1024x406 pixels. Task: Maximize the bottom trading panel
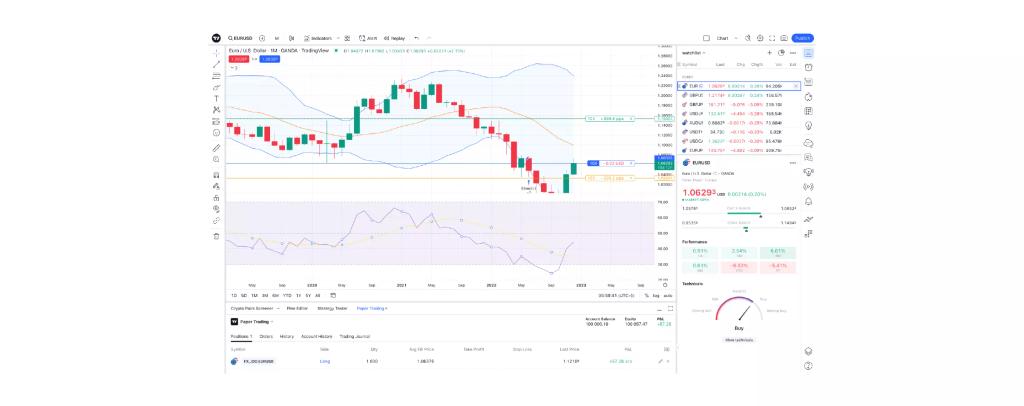tap(671, 308)
